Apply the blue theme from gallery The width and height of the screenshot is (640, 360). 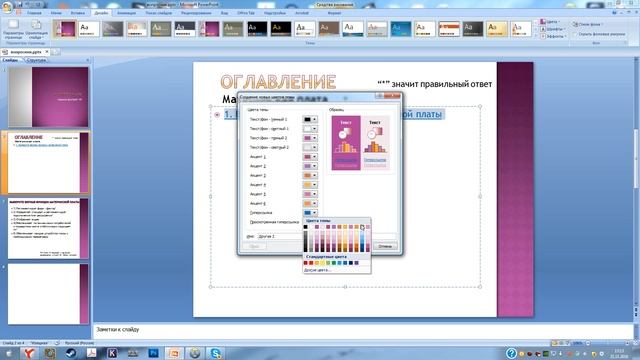point(401,29)
